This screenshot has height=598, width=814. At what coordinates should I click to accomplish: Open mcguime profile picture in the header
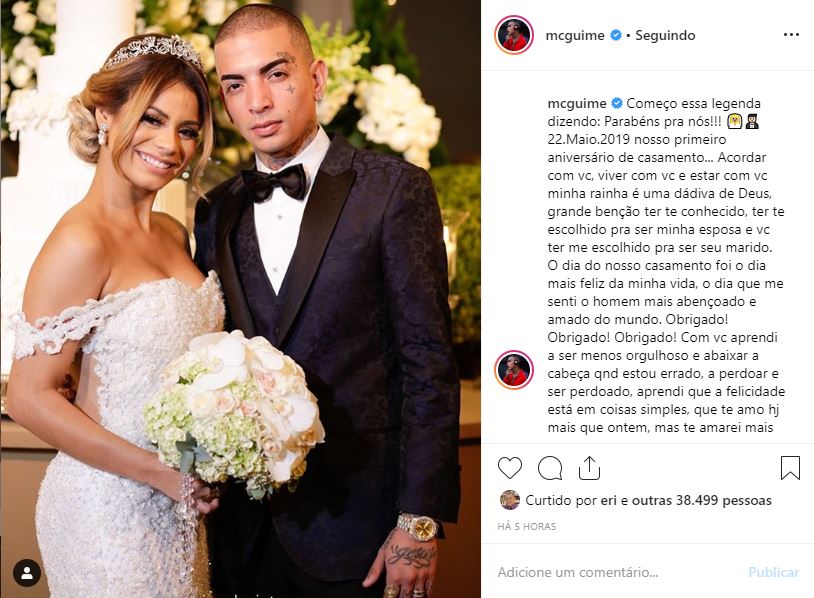(514, 35)
